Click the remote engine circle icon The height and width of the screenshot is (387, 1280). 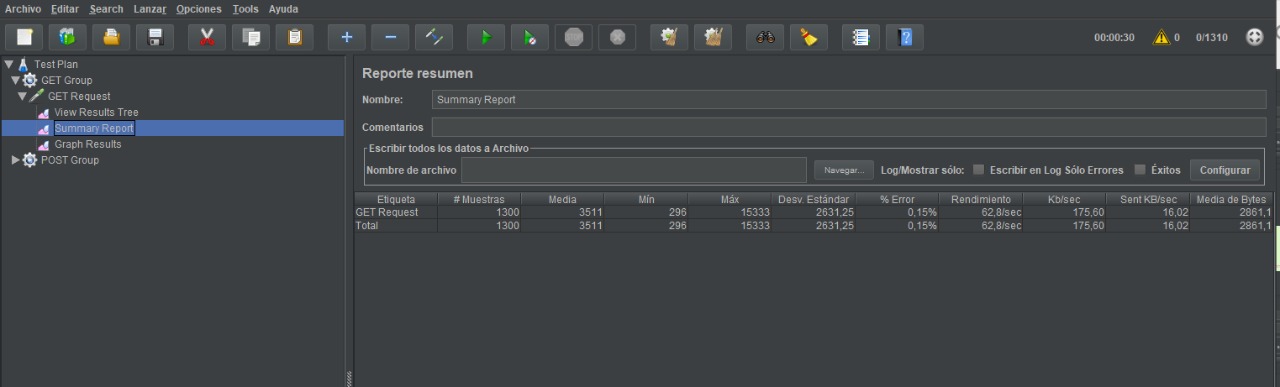[1255, 37]
